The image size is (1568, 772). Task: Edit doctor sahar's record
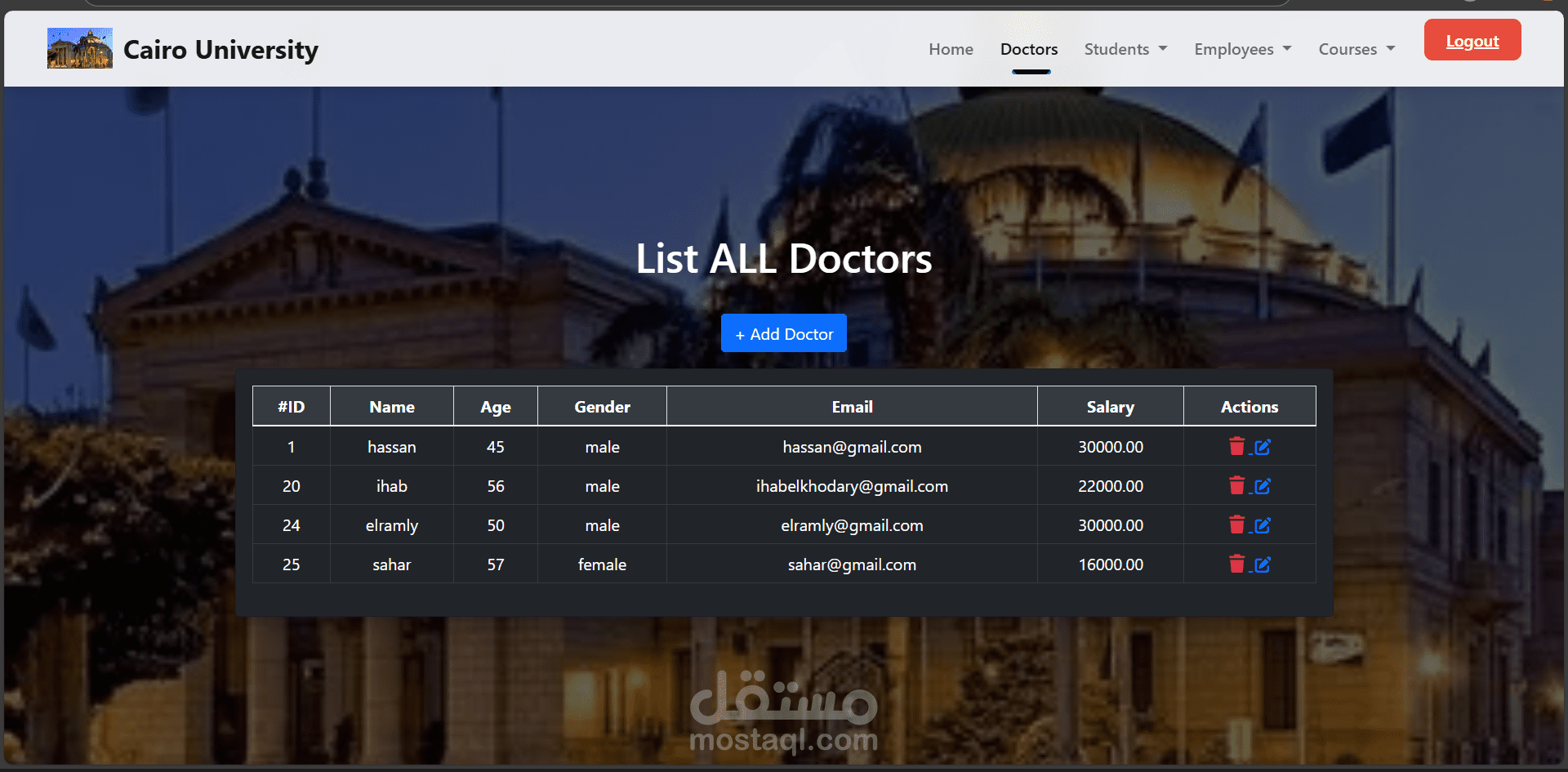click(x=1263, y=564)
